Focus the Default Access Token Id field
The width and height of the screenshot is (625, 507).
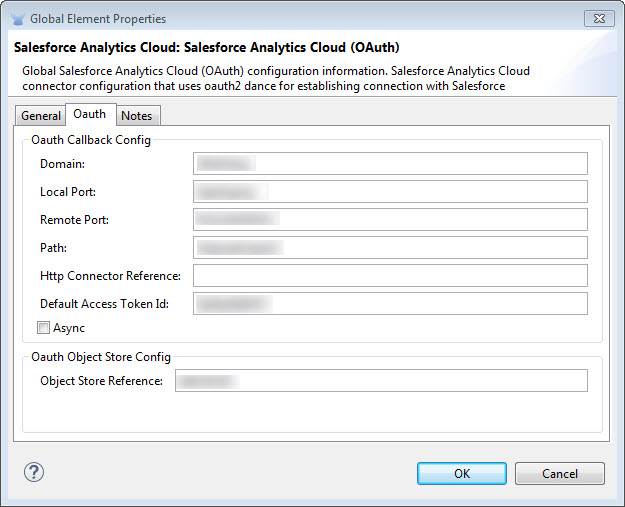(x=390, y=303)
